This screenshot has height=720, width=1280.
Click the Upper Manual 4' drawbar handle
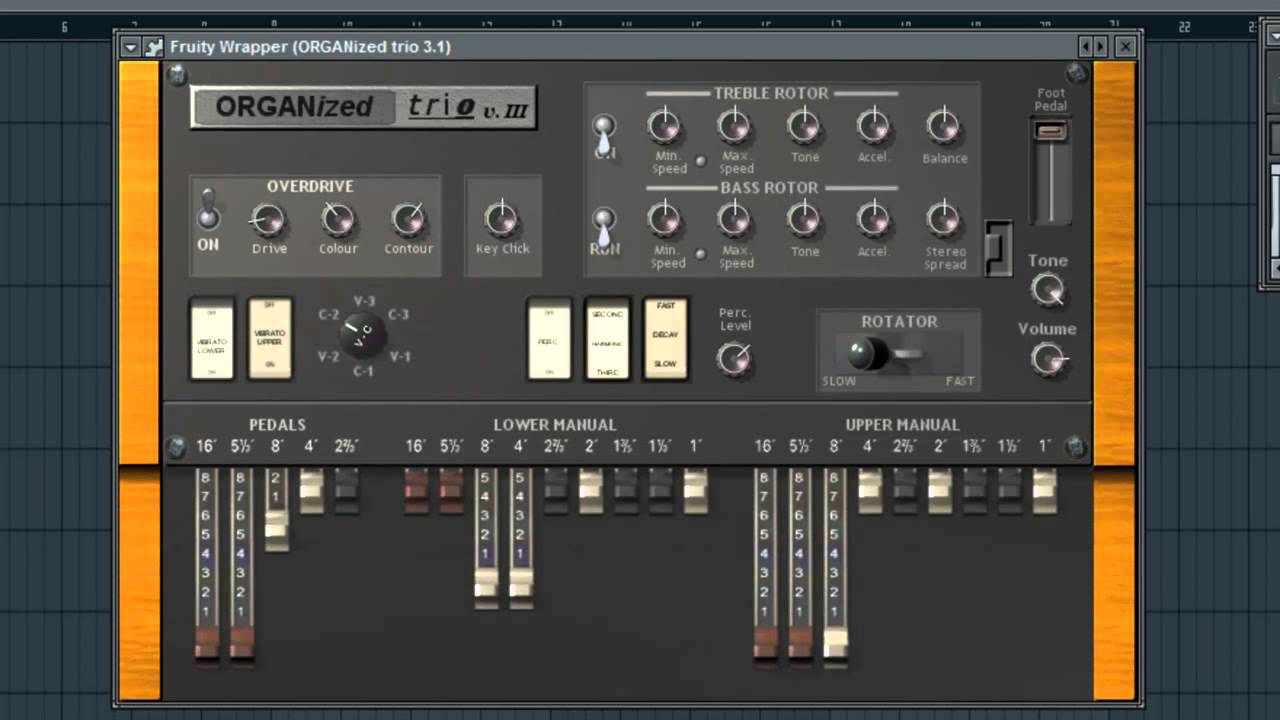[x=870, y=491]
